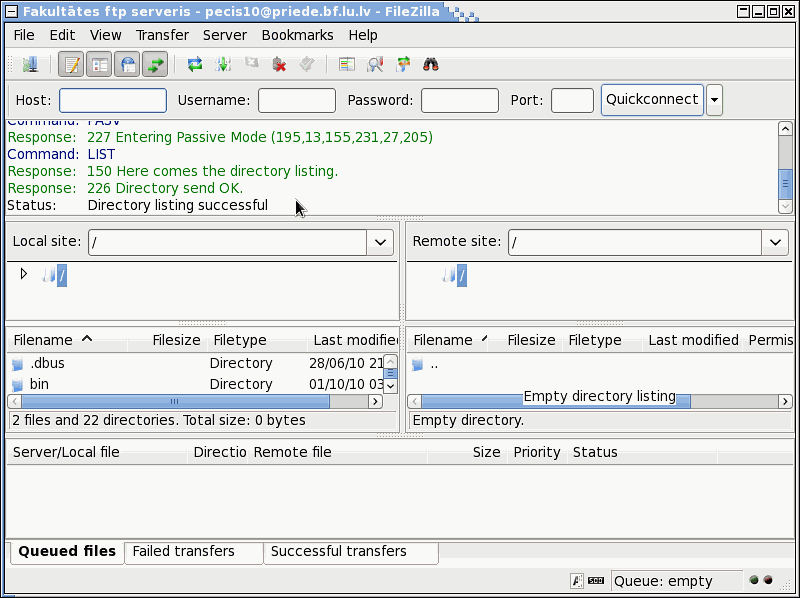Toggle processing of the transfer queue
Image resolution: width=800 pixels, height=598 pixels.
coord(223,64)
